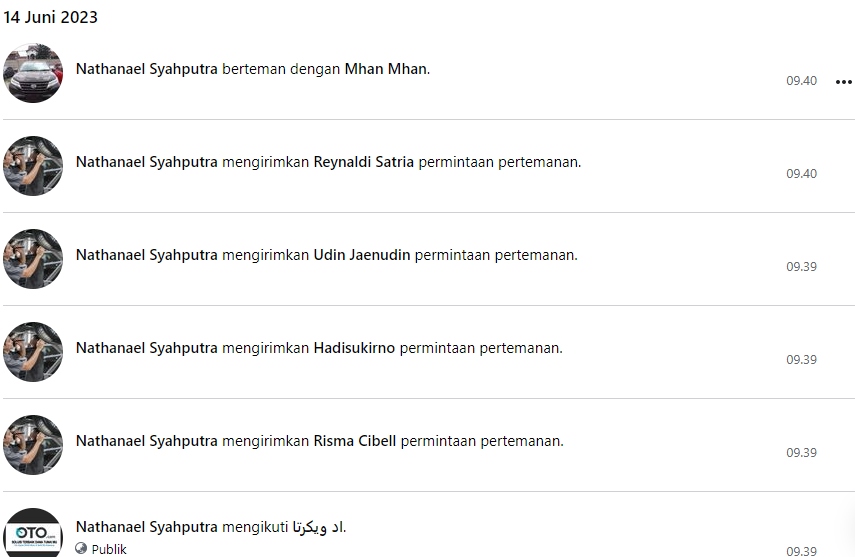Click avatar beside the Reynaldi Satria friend request
The width and height of the screenshot is (855, 557).
[33, 166]
